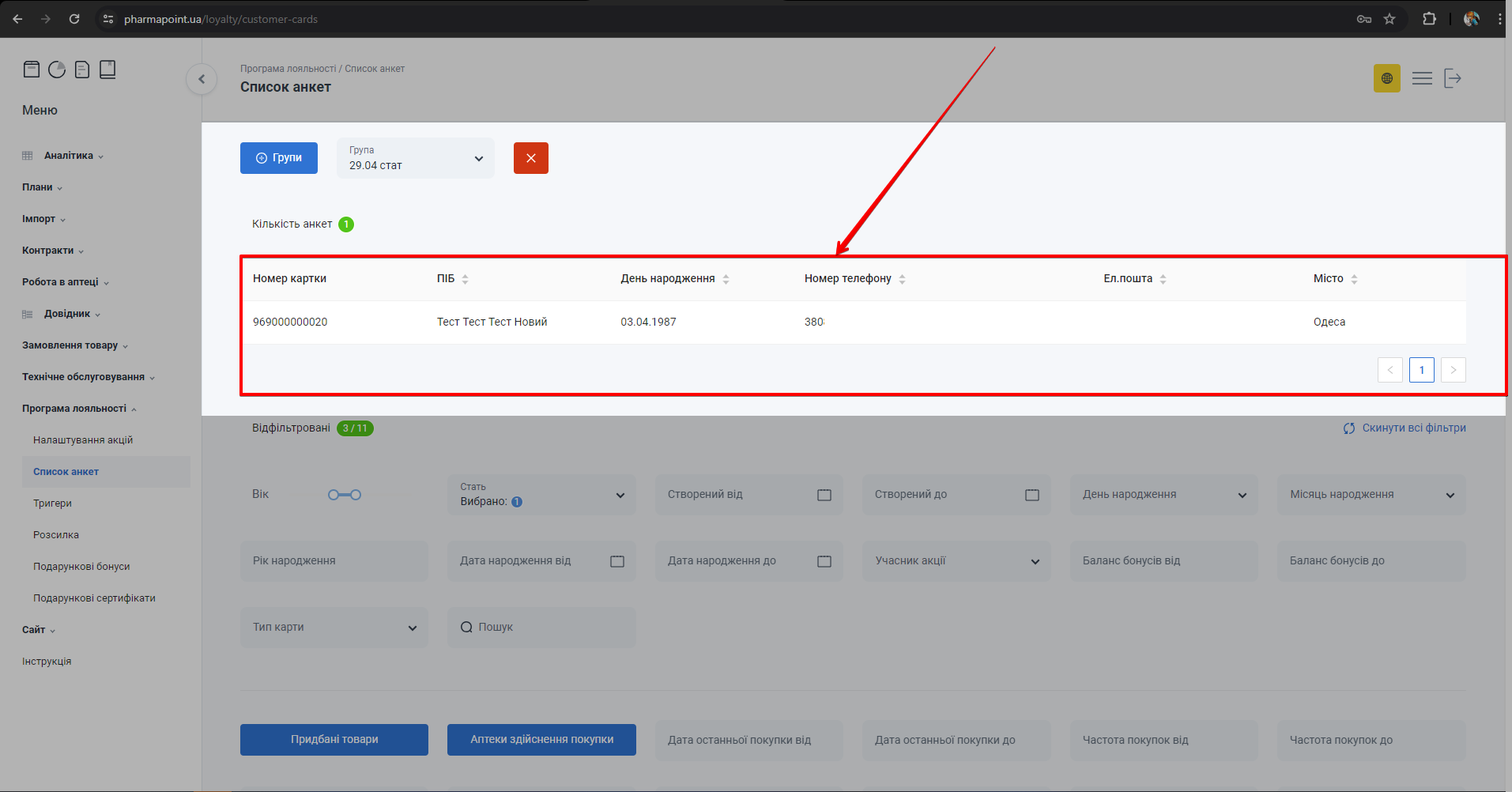Bookmark the page with the star icon

1389,19
